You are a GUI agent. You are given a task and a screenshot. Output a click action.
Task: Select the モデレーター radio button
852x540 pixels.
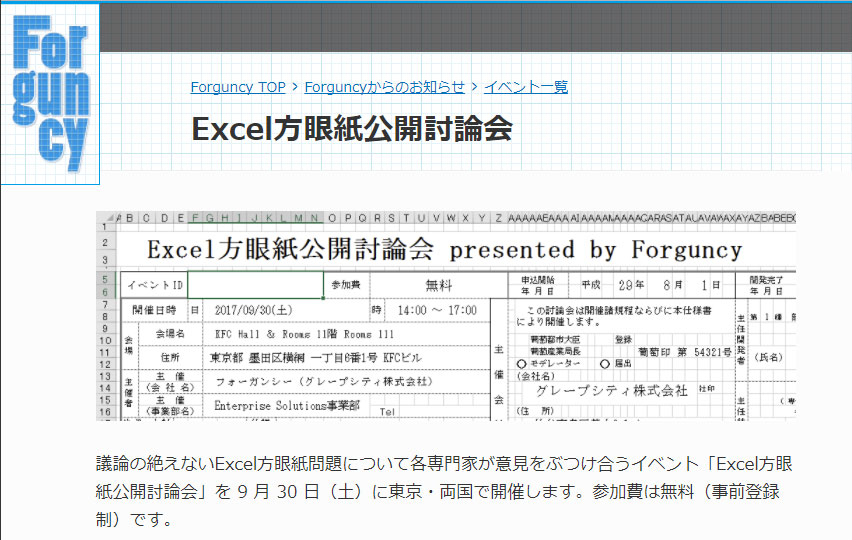coord(522,363)
